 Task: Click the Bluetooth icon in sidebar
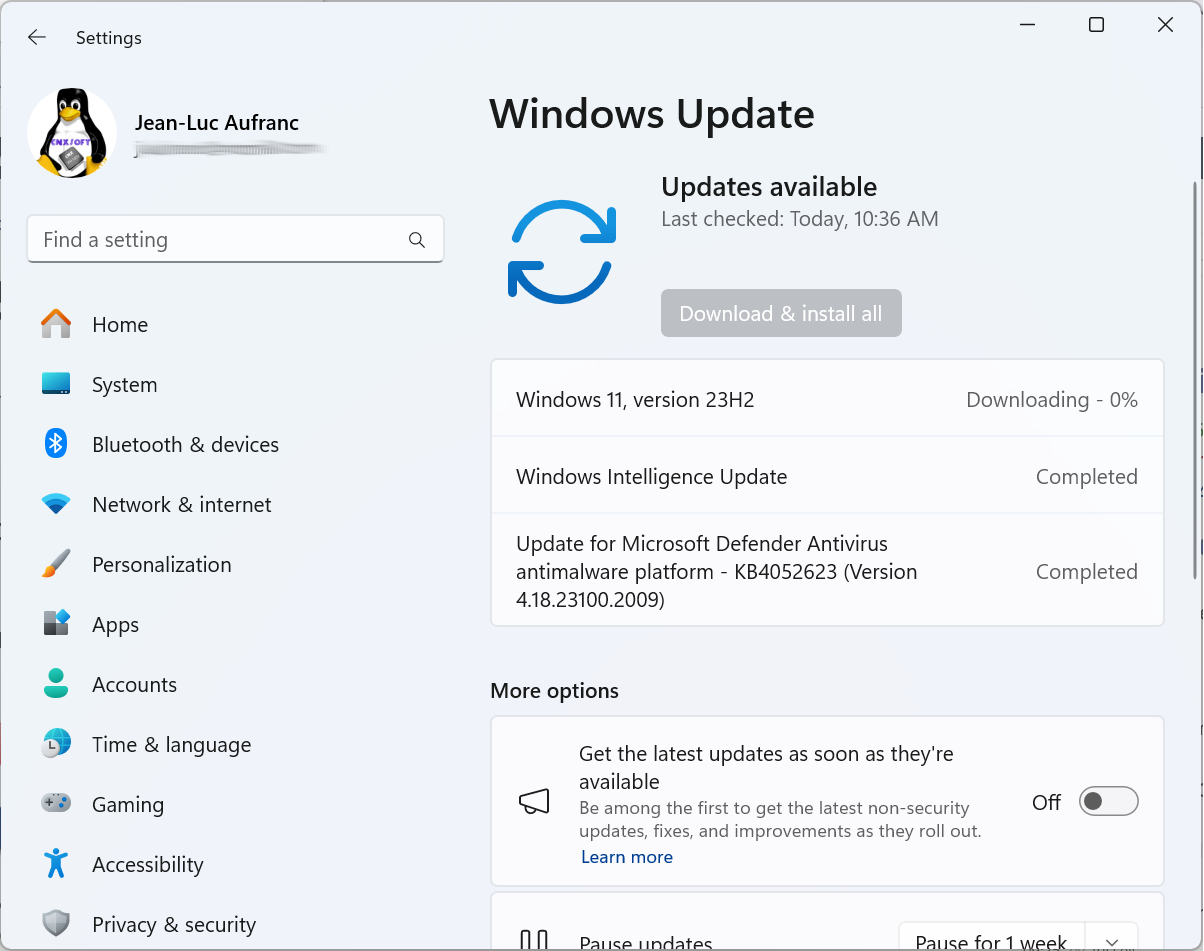56,444
